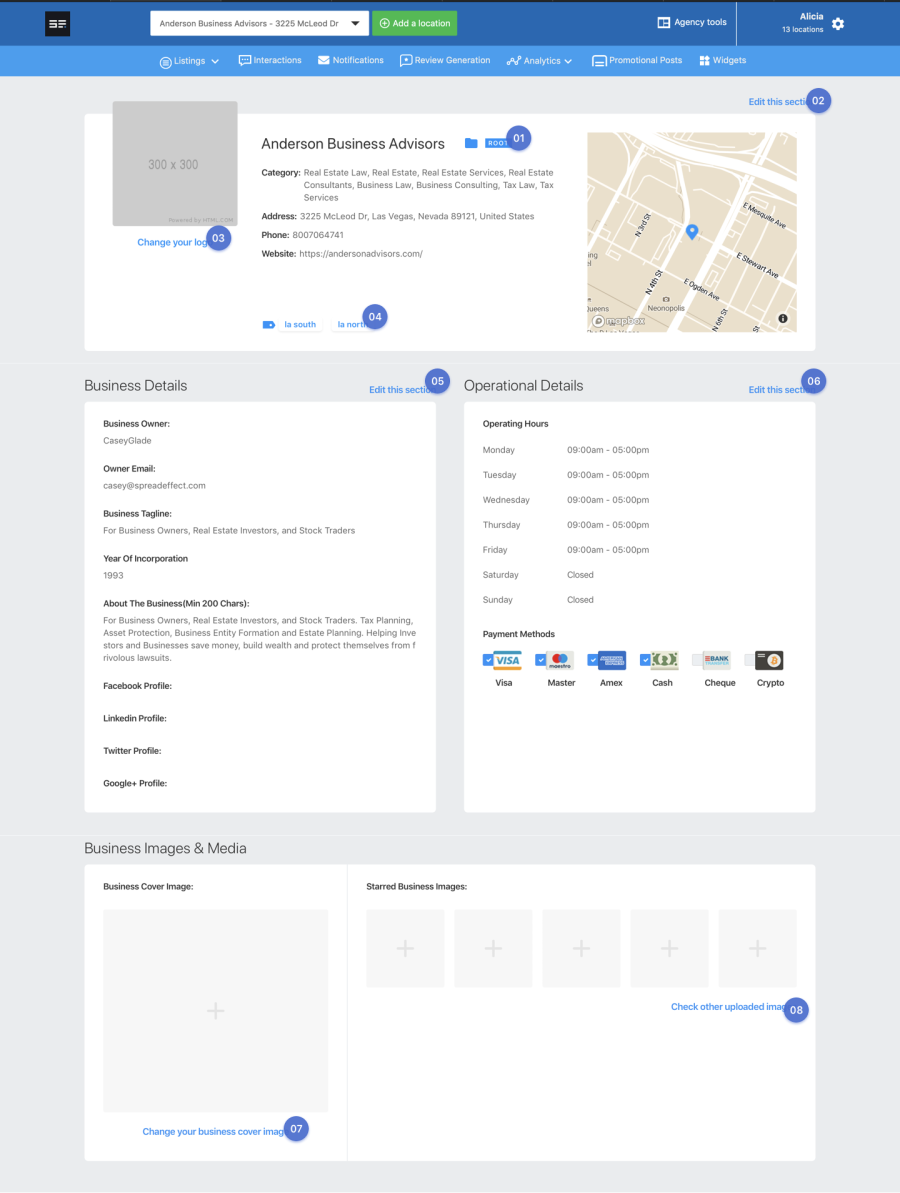Click the 300 x 300 logo placeholder

tap(175, 164)
